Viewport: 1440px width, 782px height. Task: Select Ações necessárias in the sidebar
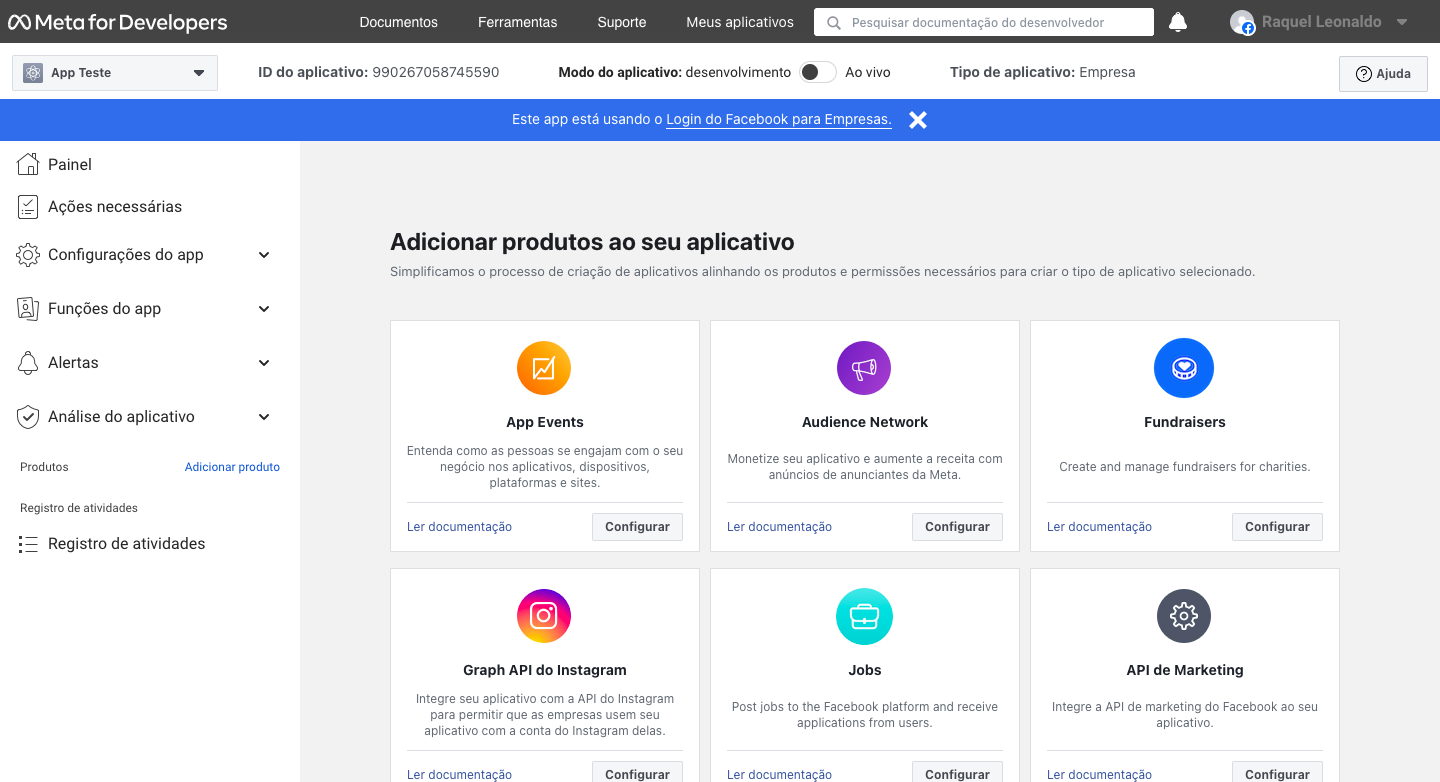(114, 206)
